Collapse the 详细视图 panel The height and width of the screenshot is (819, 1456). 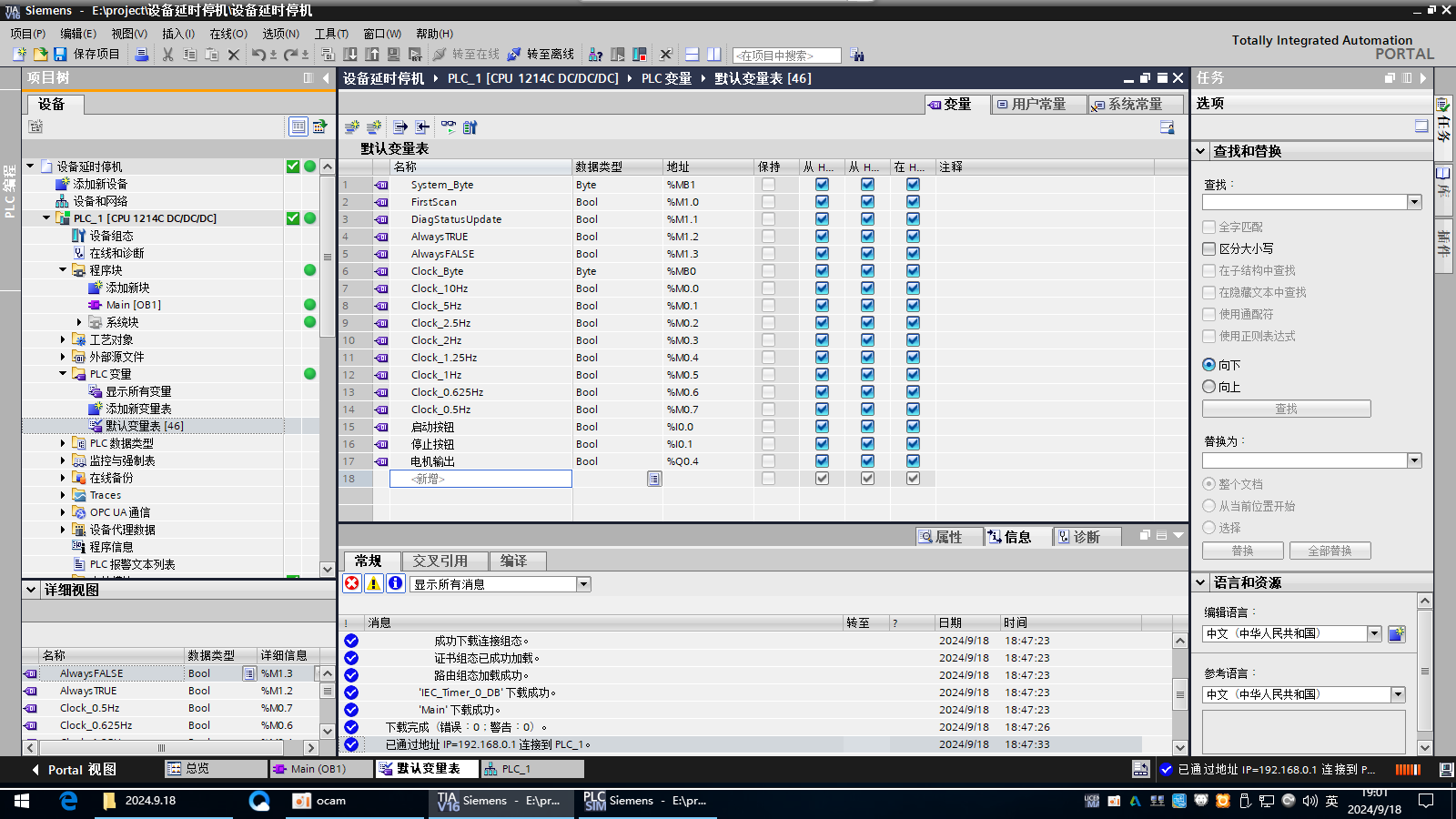click(x=31, y=590)
